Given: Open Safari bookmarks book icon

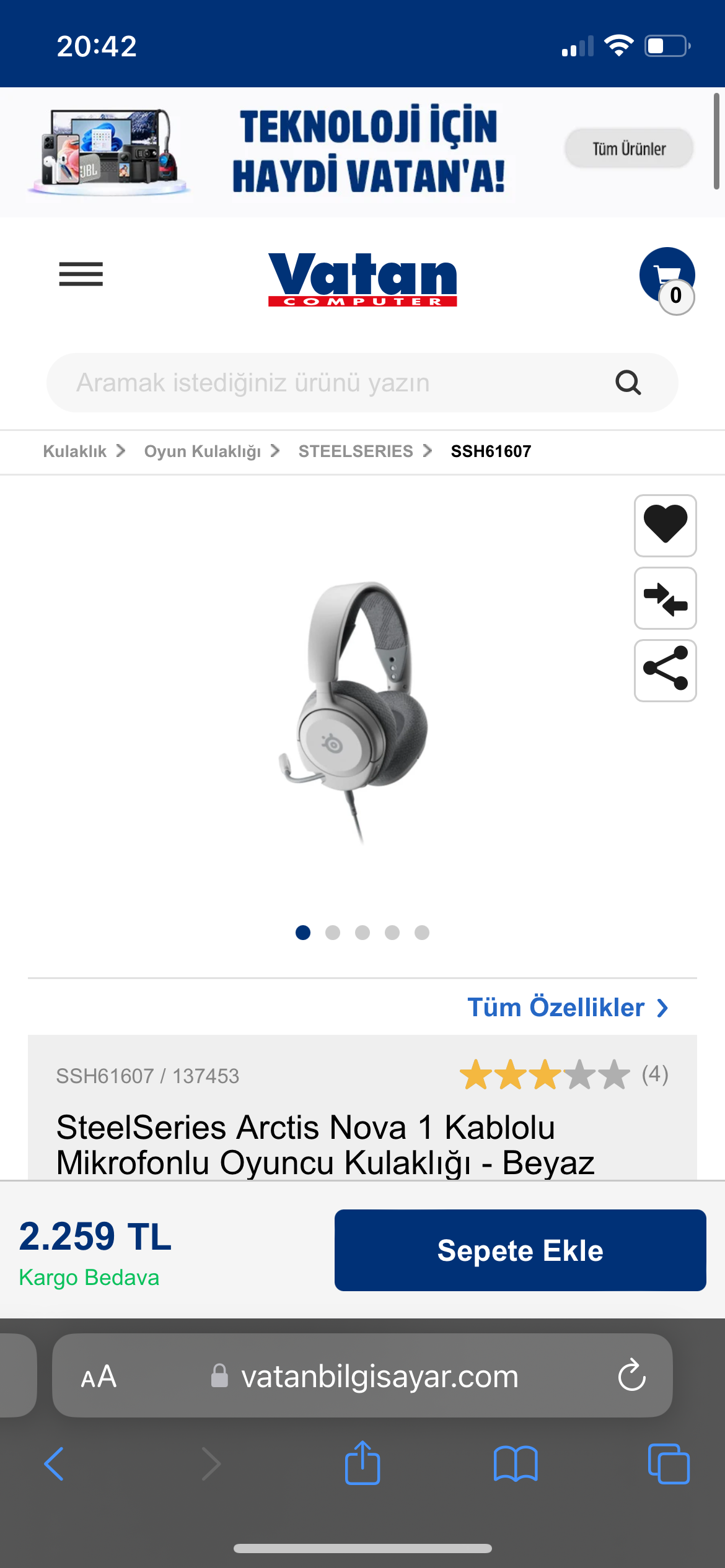Looking at the screenshot, I should 516,1464.
